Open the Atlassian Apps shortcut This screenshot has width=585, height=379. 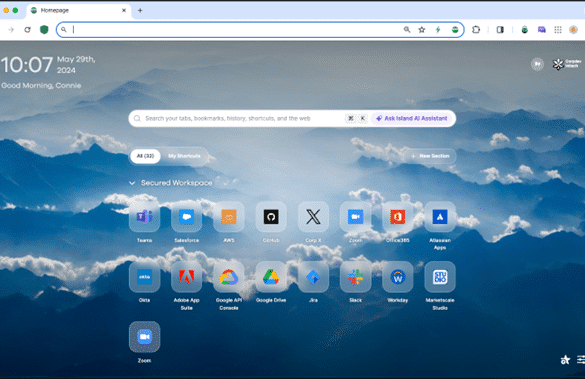point(440,217)
